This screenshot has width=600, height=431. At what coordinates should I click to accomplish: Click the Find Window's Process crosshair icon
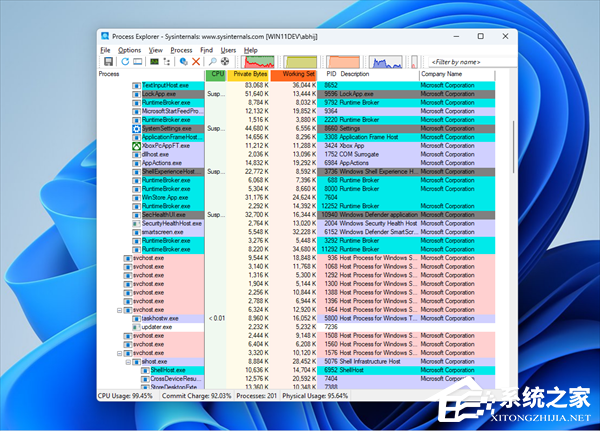point(225,62)
